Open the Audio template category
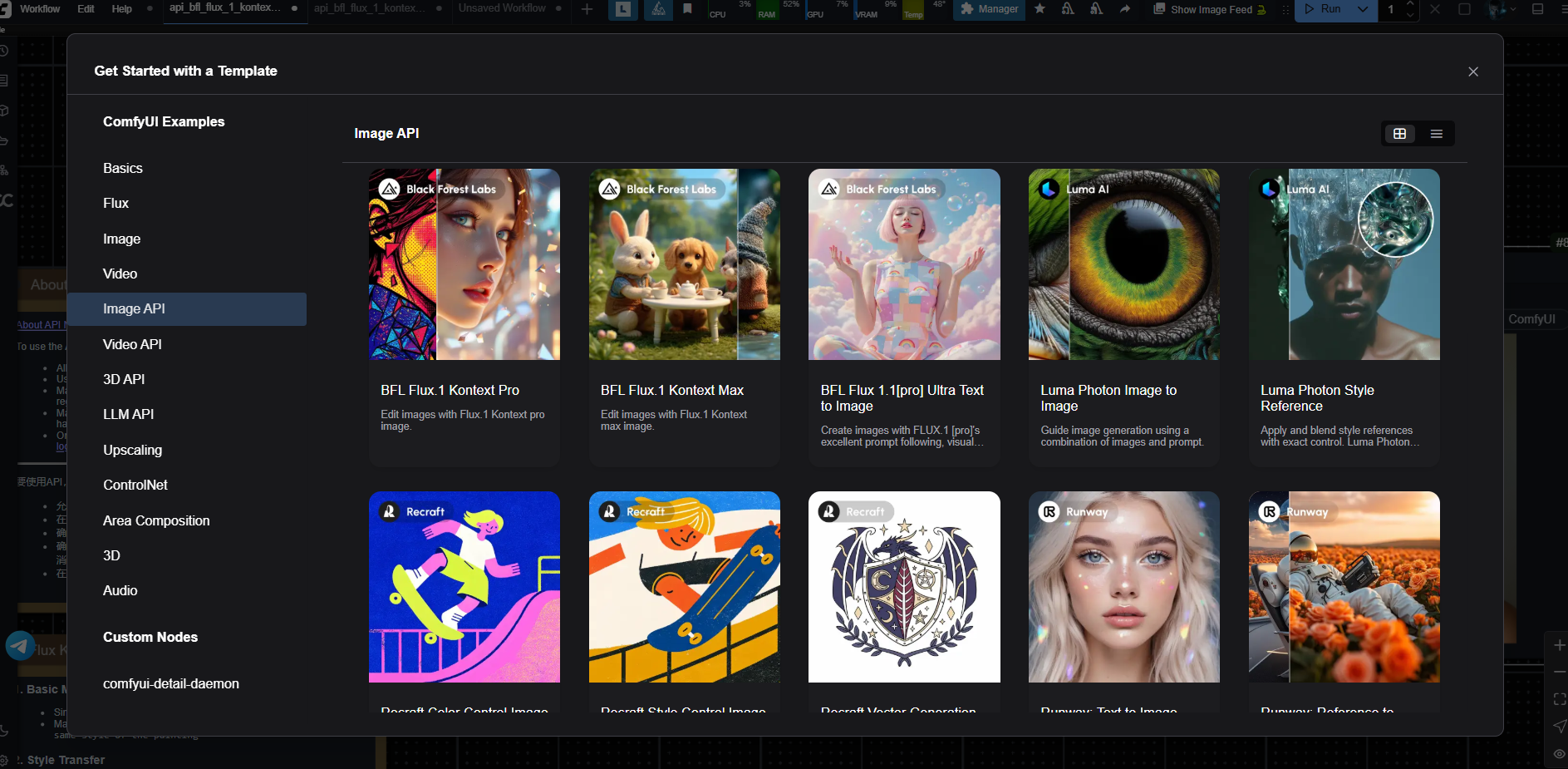1568x769 pixels. tap(186, 590)
